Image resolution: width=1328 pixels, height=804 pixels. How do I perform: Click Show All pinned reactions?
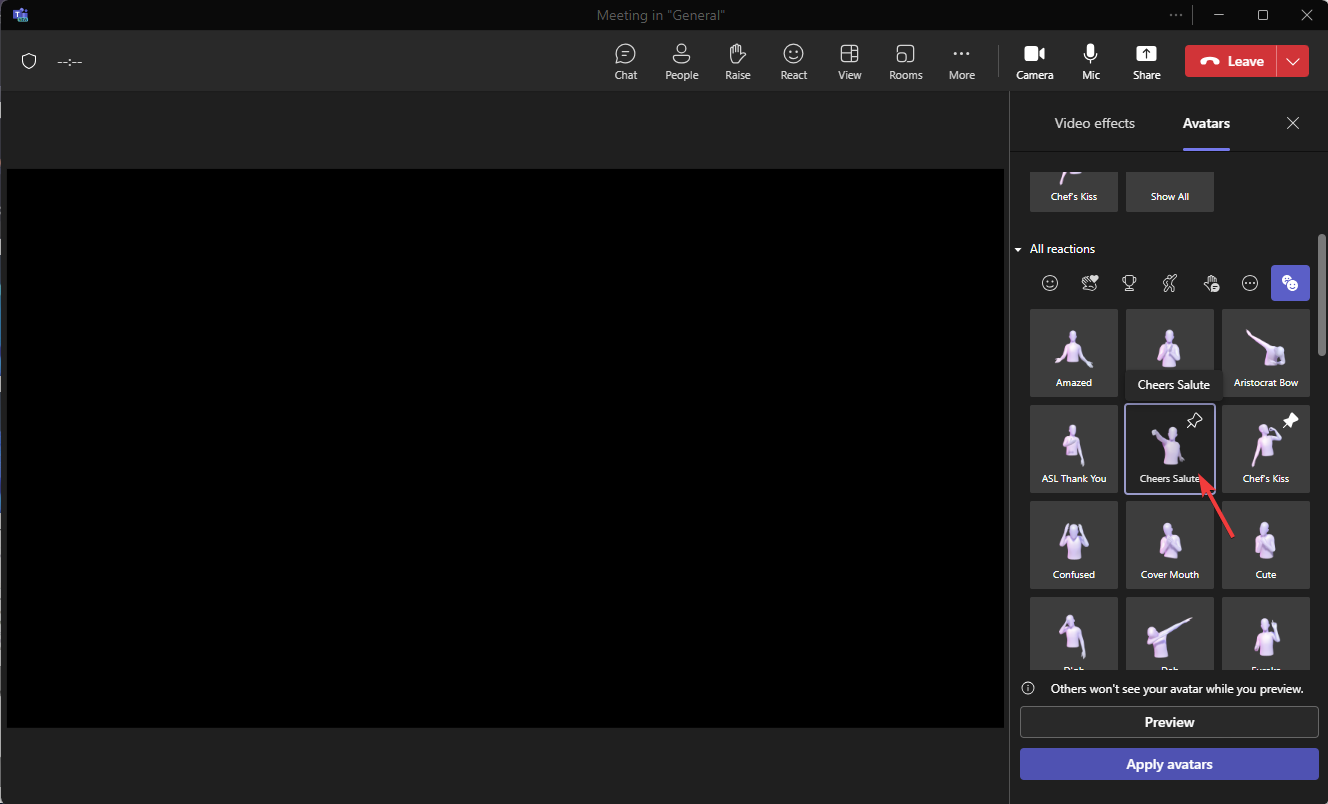coord(1170,190)
